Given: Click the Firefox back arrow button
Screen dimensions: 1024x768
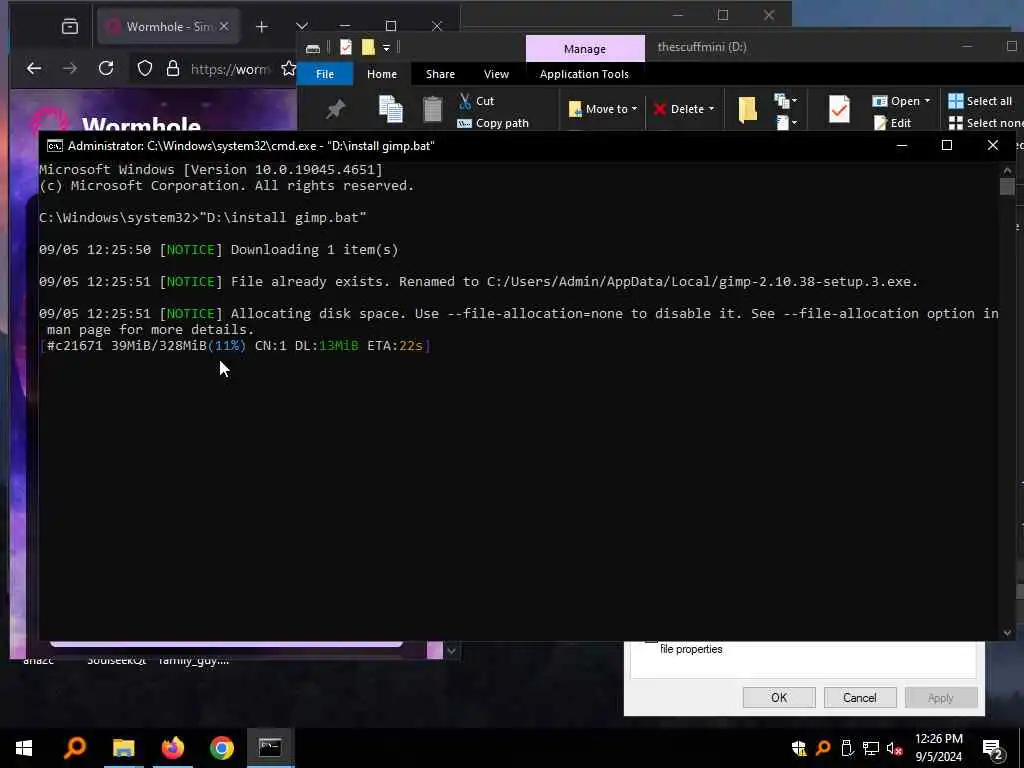Looking at the screenshot, I should [x=34, y=68].
